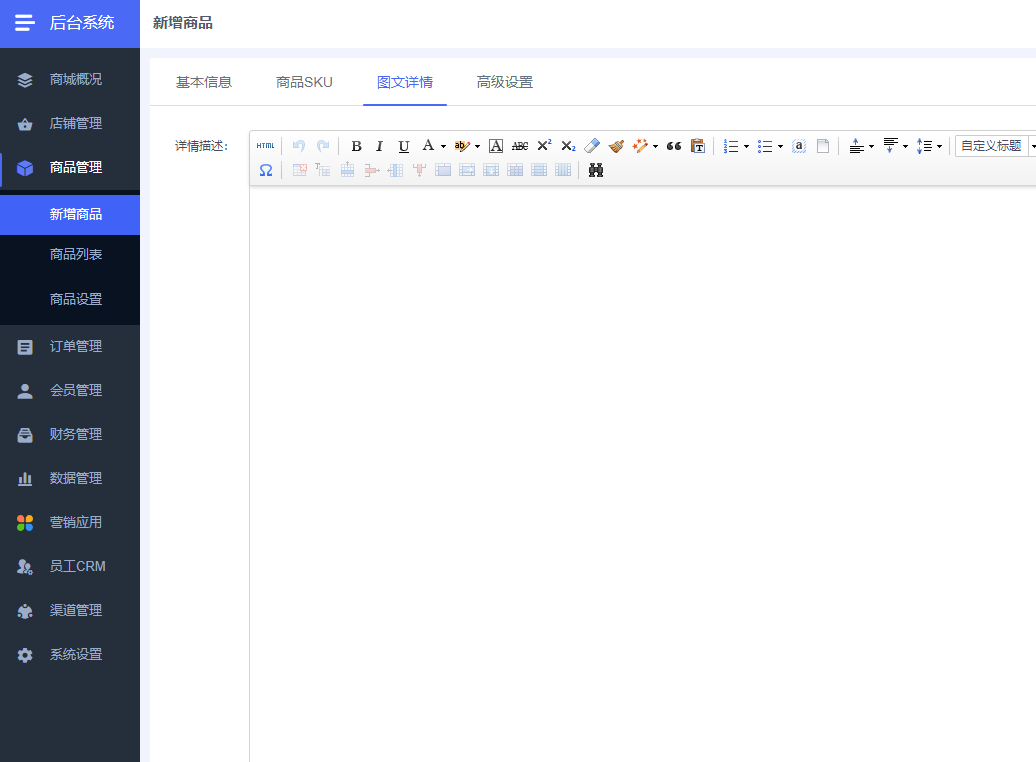This screenshot has height=762, width=1036.
Task: Apply text highlight with the ab pencil icon
Action: (462, 146)
